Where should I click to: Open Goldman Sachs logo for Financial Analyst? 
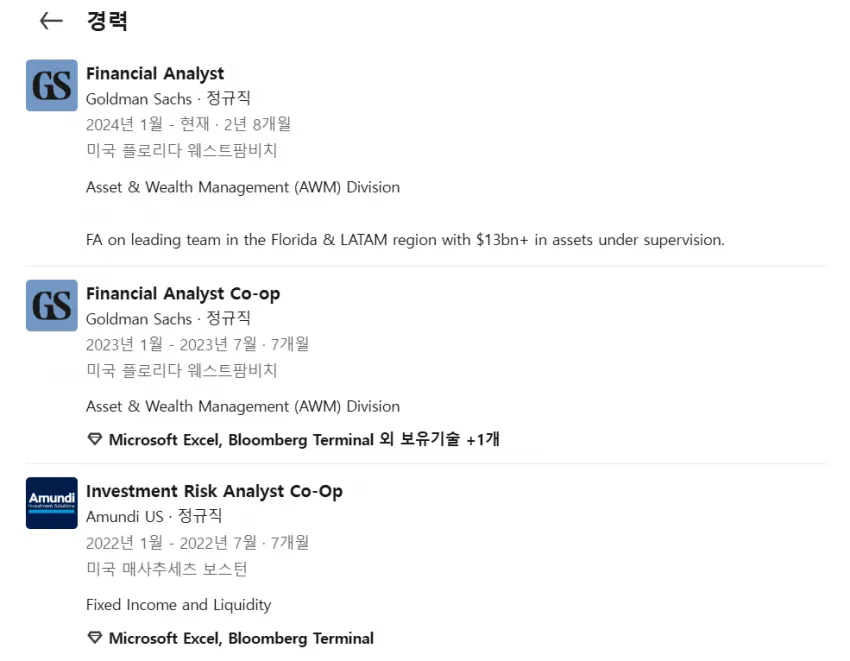(x=51, y=85)
